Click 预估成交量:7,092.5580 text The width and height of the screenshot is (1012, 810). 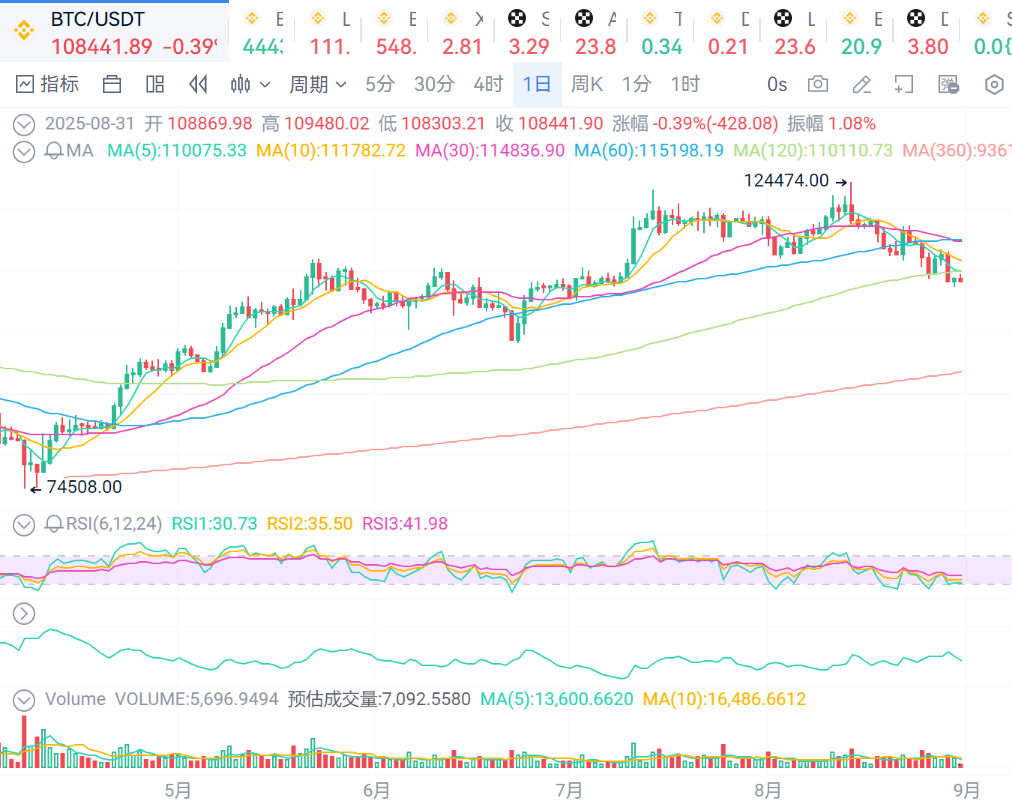379,699
